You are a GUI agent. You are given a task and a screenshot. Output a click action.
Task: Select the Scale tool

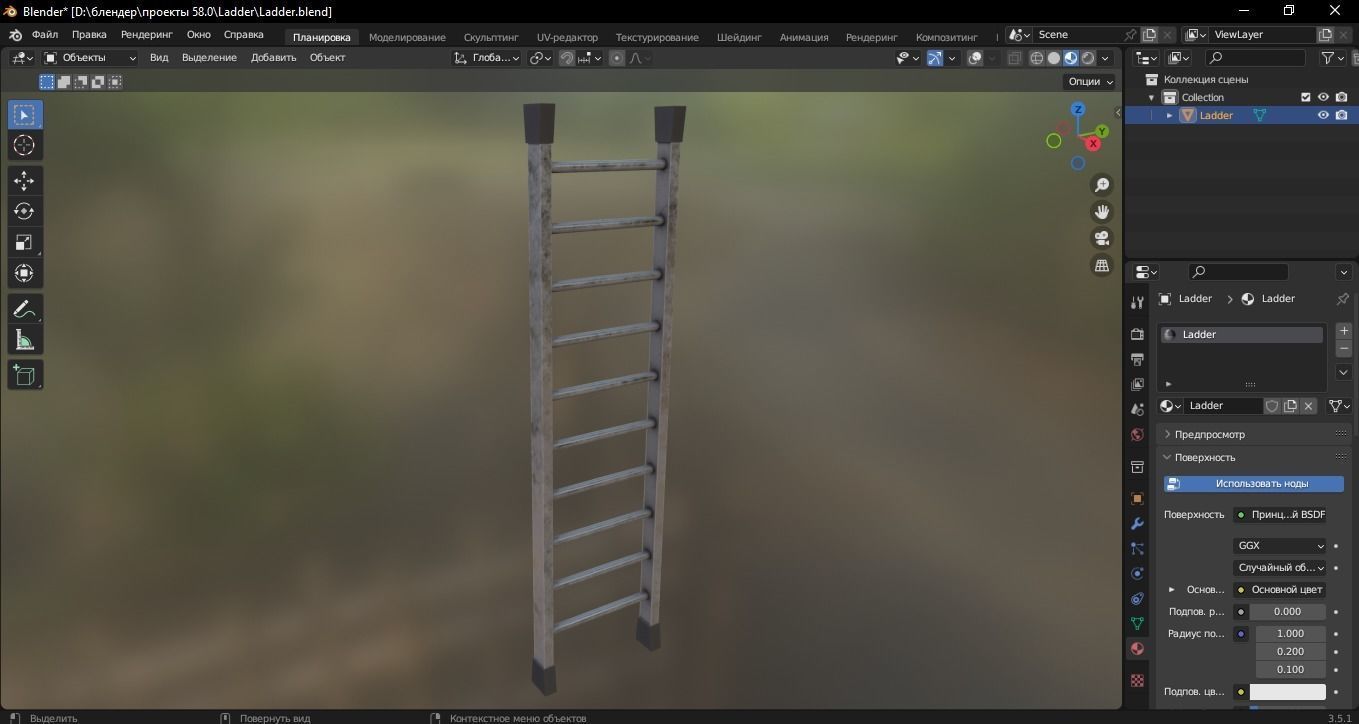click(x=24, y=242)
